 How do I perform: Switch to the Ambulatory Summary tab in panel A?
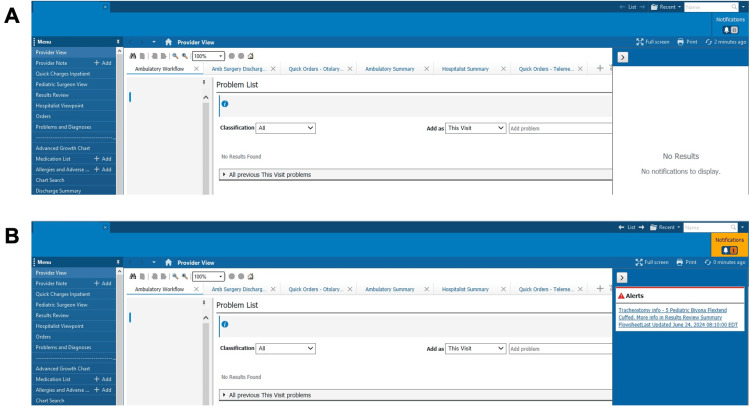click(x=390, y=69)
